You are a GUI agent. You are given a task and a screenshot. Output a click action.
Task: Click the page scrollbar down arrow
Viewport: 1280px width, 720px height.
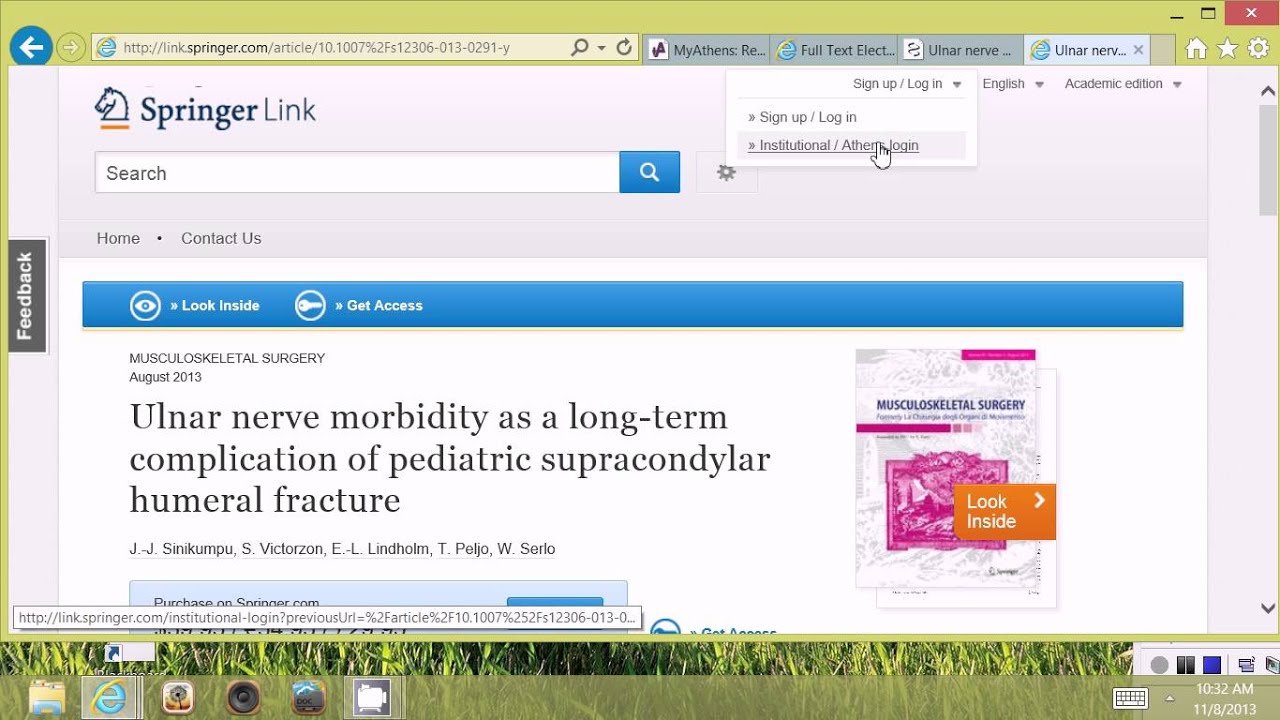1268,608
